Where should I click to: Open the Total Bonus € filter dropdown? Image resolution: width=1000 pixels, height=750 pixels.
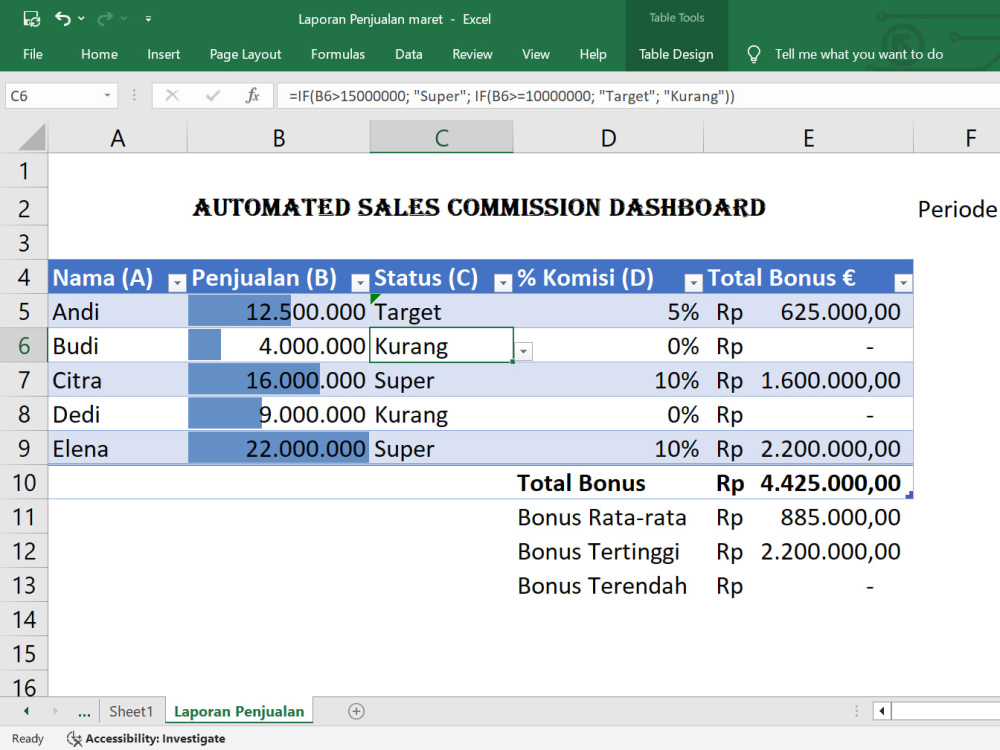point(903,282)
